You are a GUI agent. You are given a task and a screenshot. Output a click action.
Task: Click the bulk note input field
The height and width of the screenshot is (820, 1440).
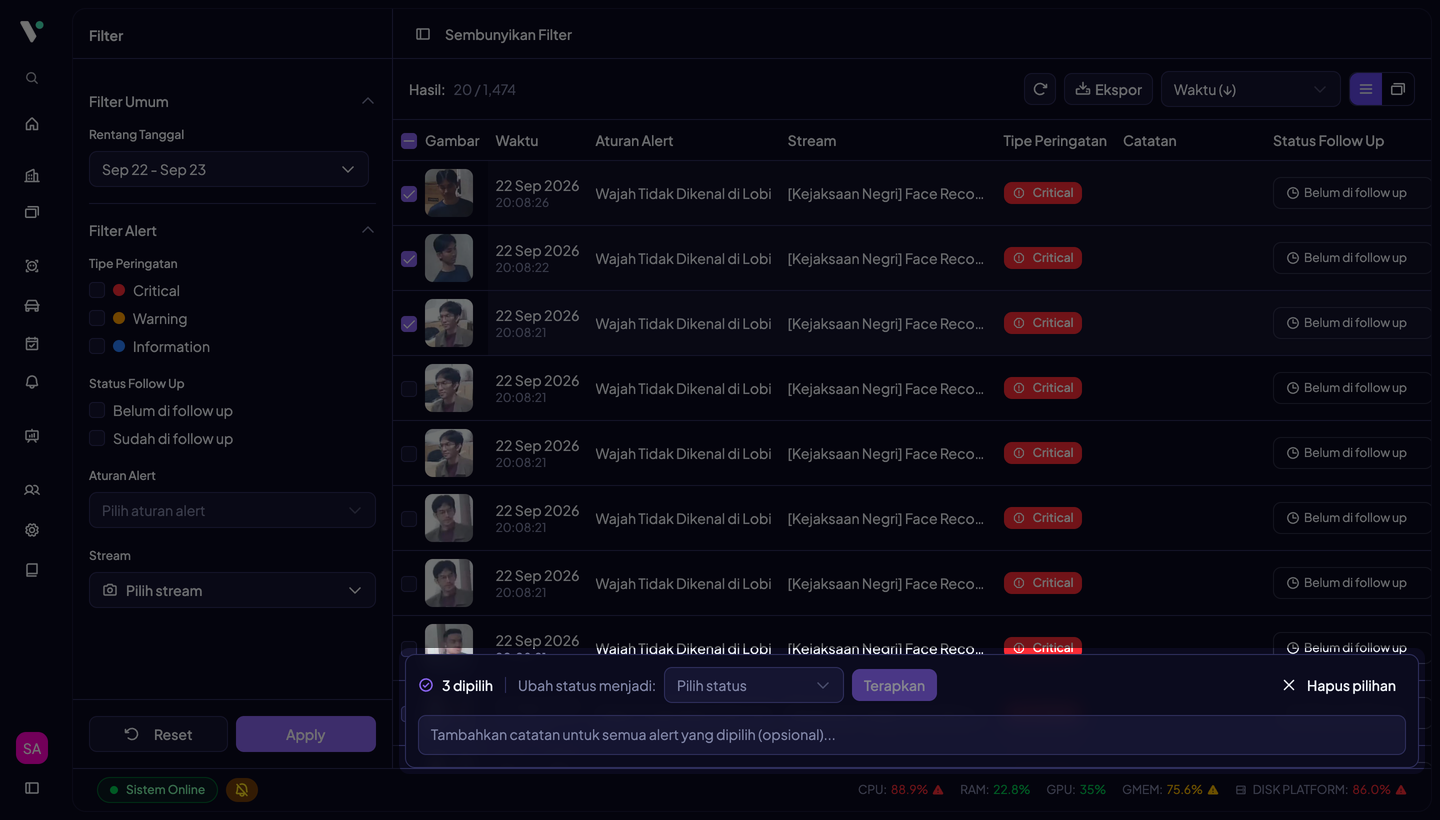tap(912, 735)
